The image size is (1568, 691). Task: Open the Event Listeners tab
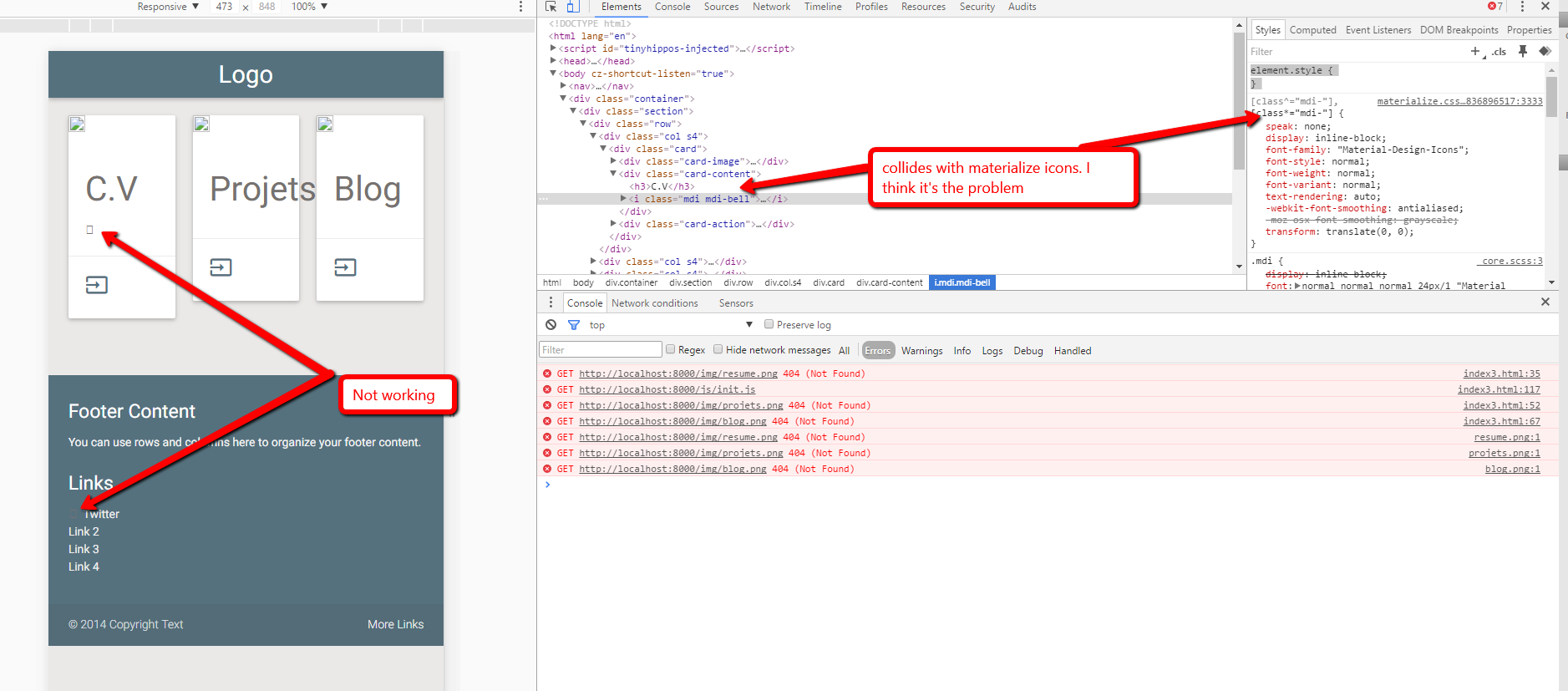point(1378,30)
